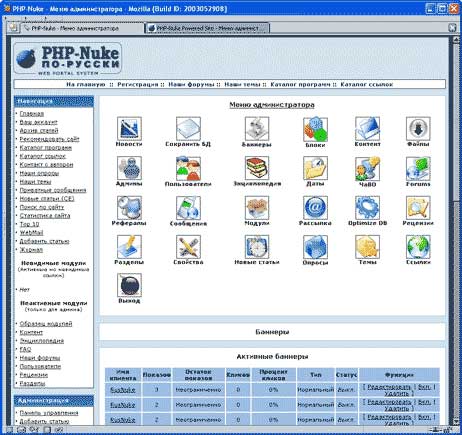The image size is (462, 435).
Task: Click the Главная sidebar link
Action: pos(32,114)
